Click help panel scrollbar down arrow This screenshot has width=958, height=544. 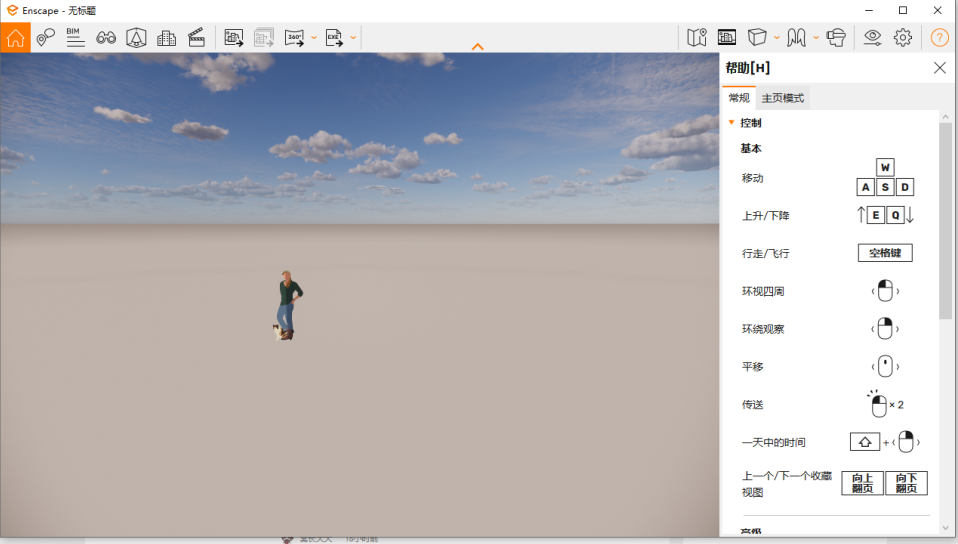[945, 528]
